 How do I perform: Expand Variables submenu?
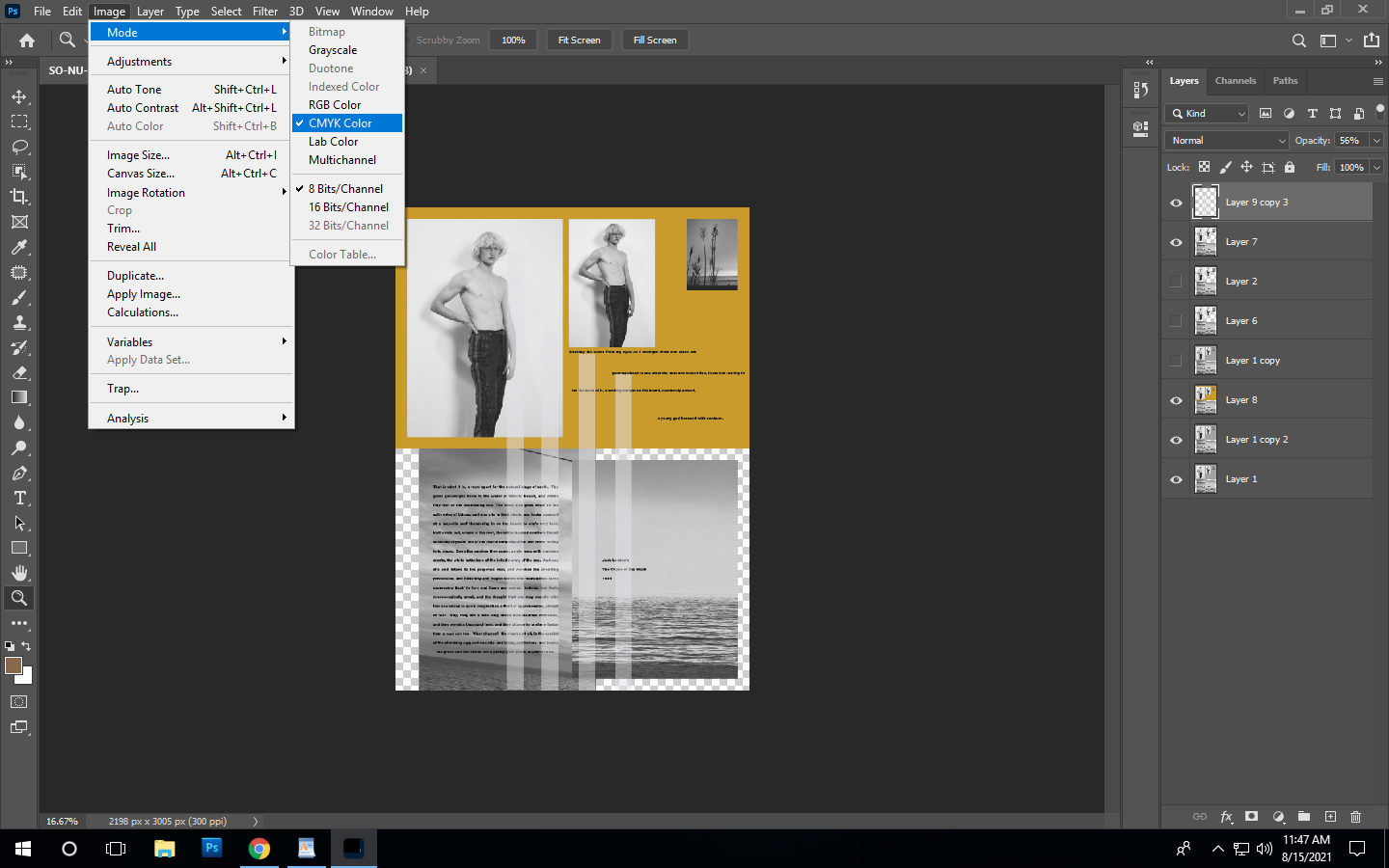point(191,341)
